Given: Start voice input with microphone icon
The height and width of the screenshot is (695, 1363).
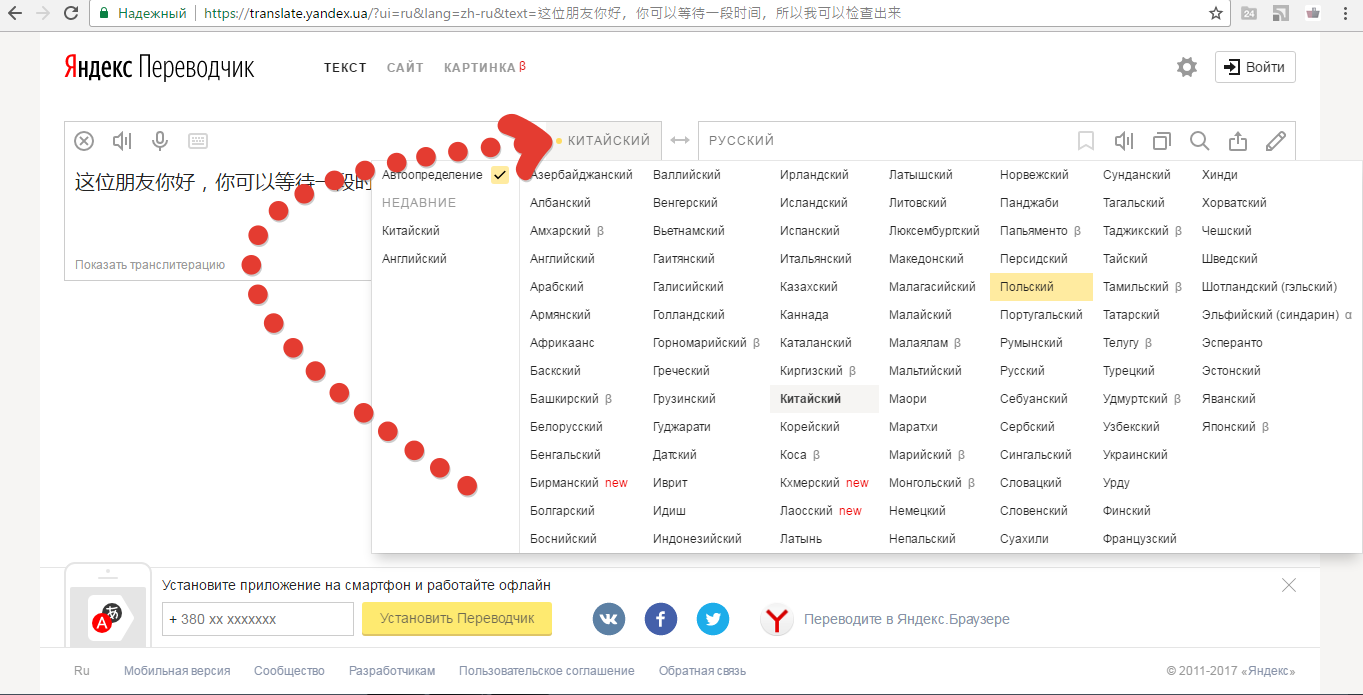Looking at the screenshot, I should tap(159, 141).
